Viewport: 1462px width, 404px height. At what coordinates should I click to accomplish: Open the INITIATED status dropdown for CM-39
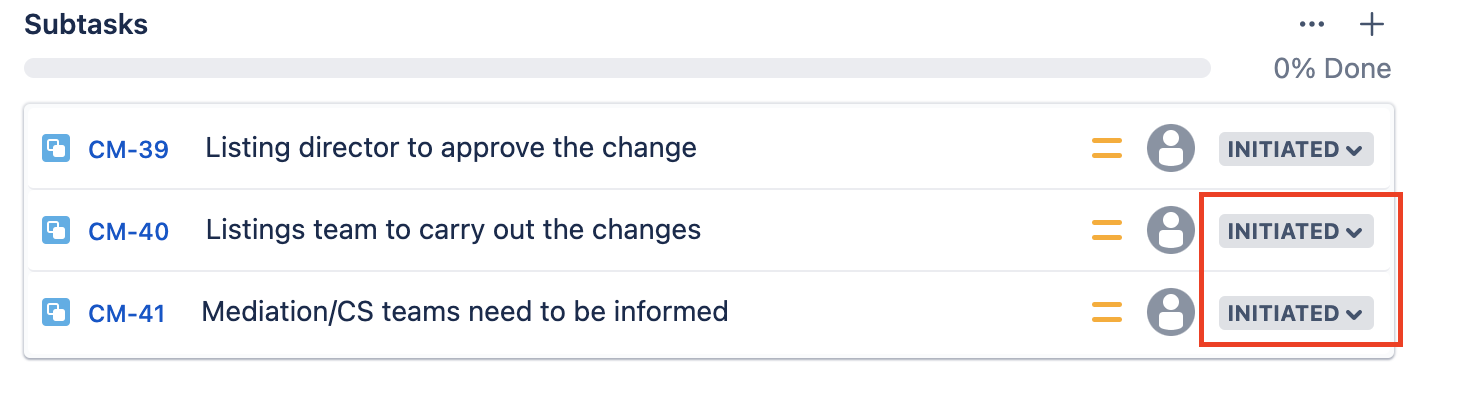pos(1295,149)
